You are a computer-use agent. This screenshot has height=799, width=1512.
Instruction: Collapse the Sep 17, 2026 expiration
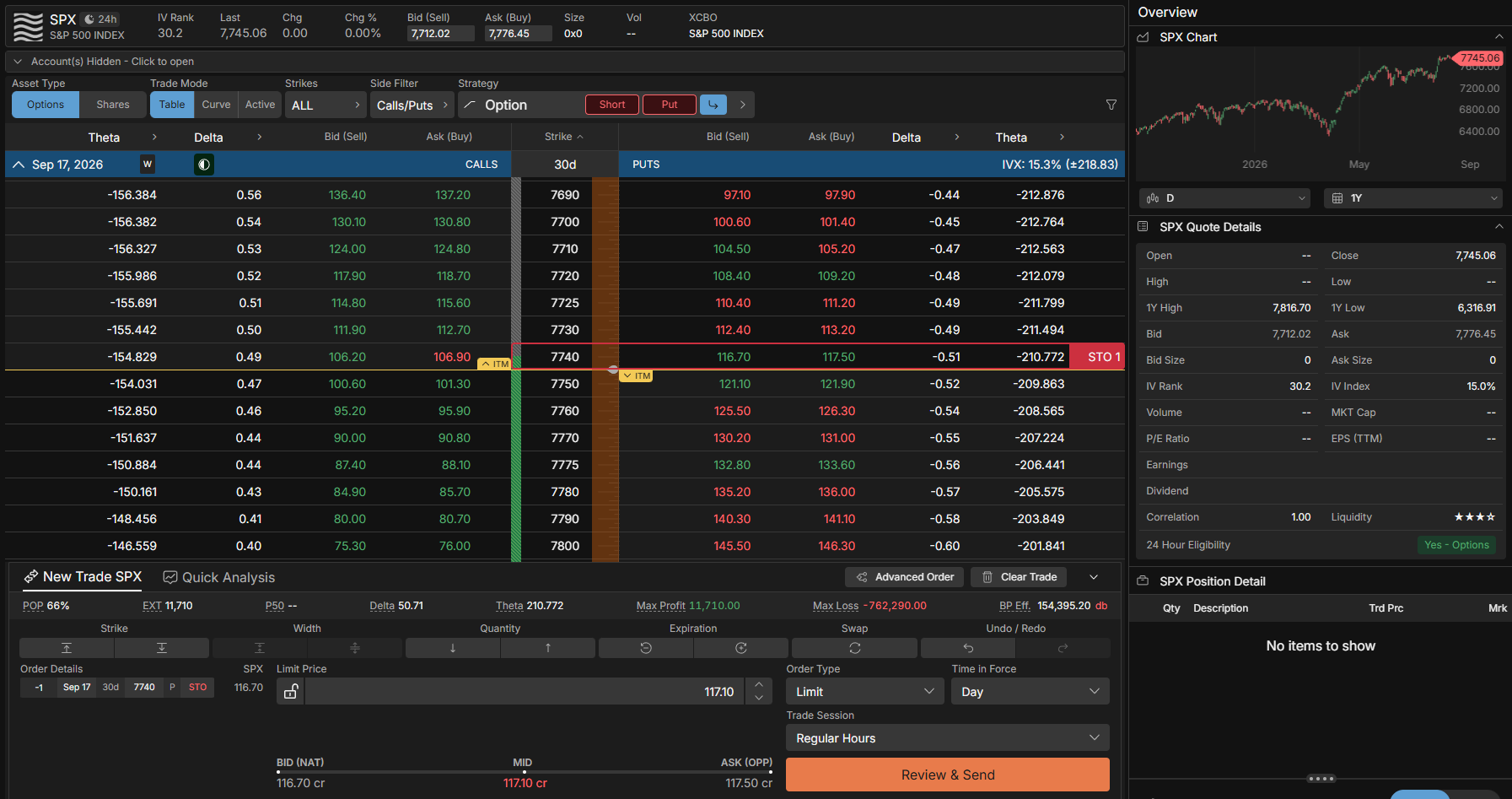19,165
